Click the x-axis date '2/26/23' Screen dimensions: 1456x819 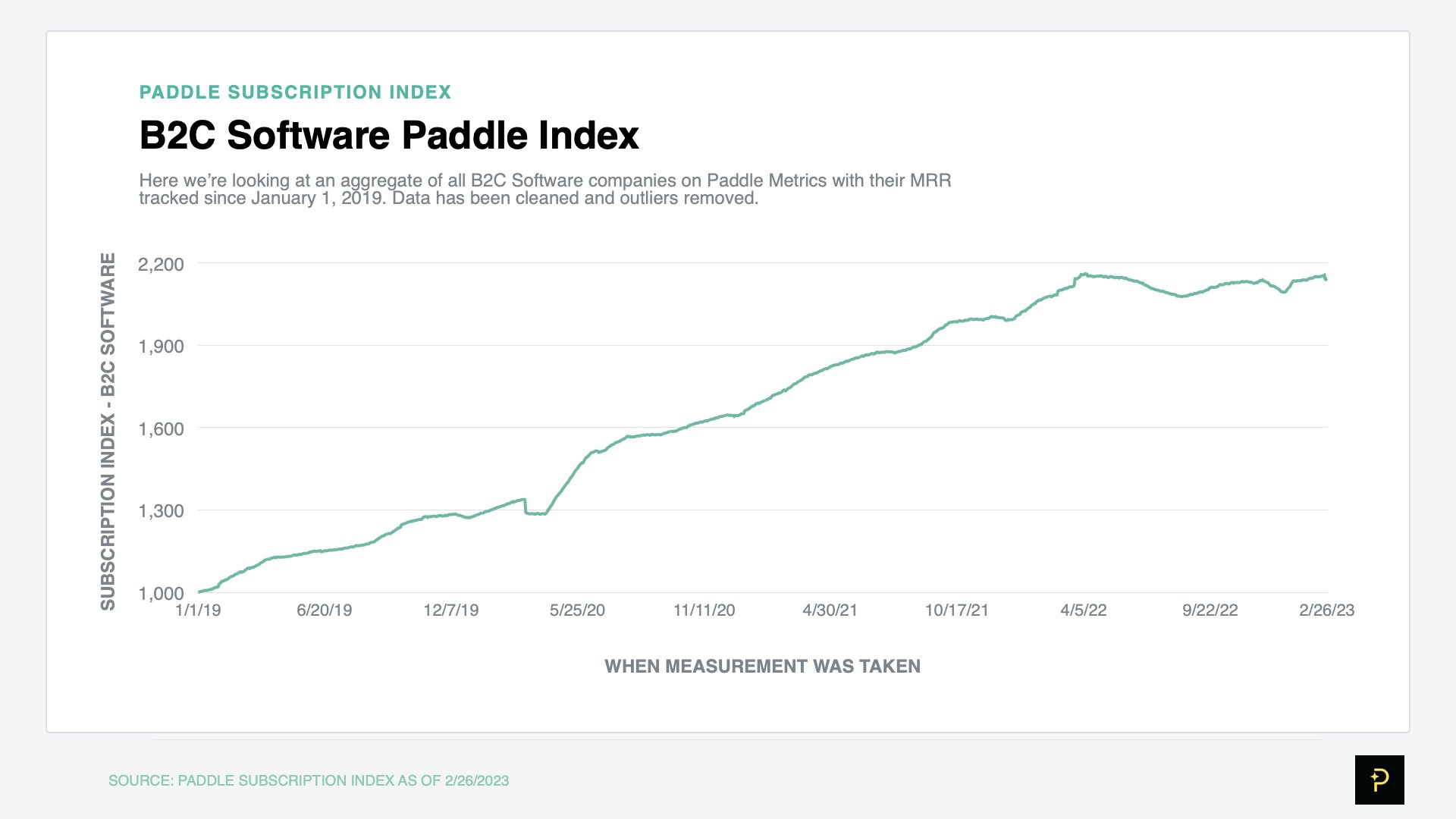point(1327,610)
